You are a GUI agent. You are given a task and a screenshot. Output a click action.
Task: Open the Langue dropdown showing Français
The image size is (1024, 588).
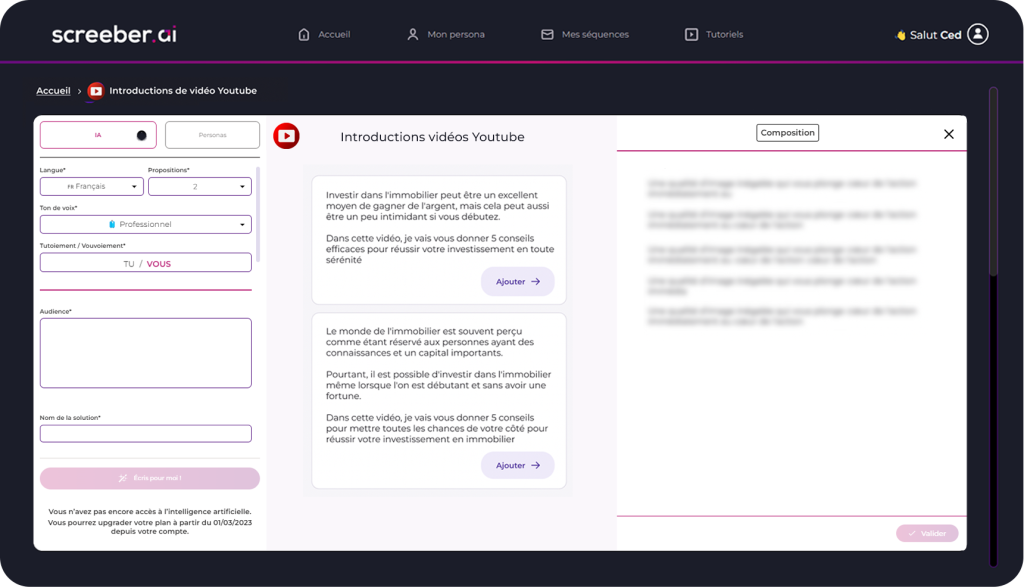(x=91, y=186)
